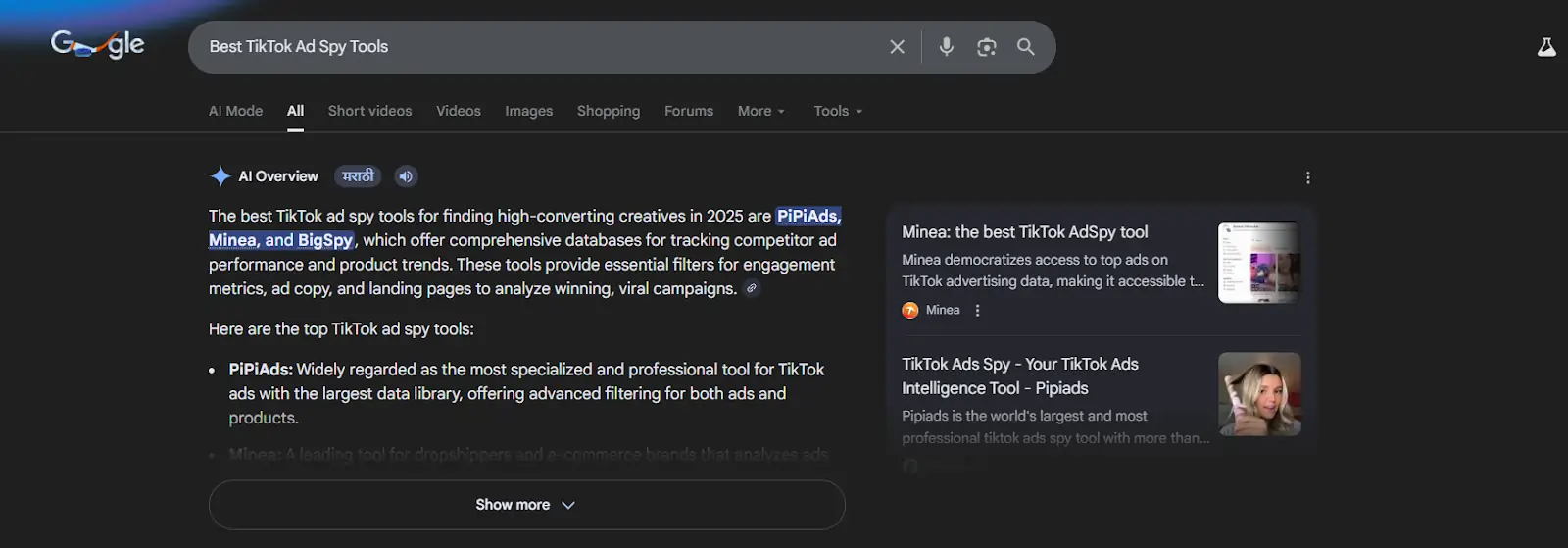Listen to AI Overview speaker icon
This screenshot has width=1568, height=548.
(x=406, y=176)
